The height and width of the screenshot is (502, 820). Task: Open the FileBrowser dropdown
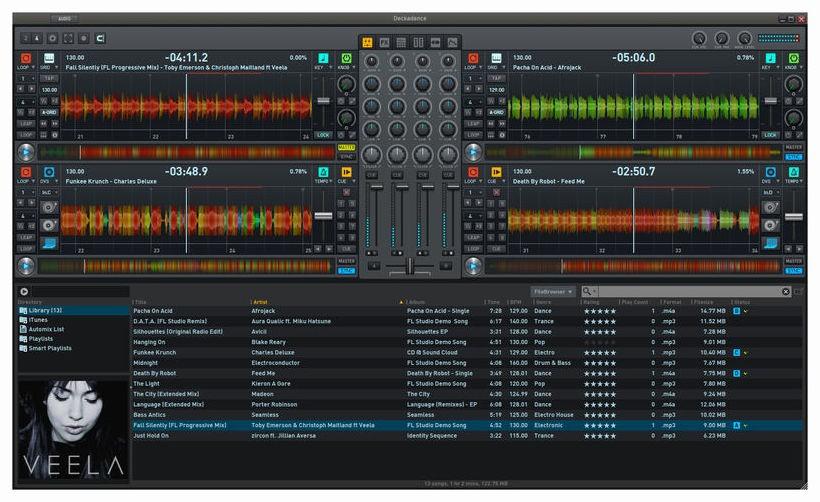(x=553, y=292)
